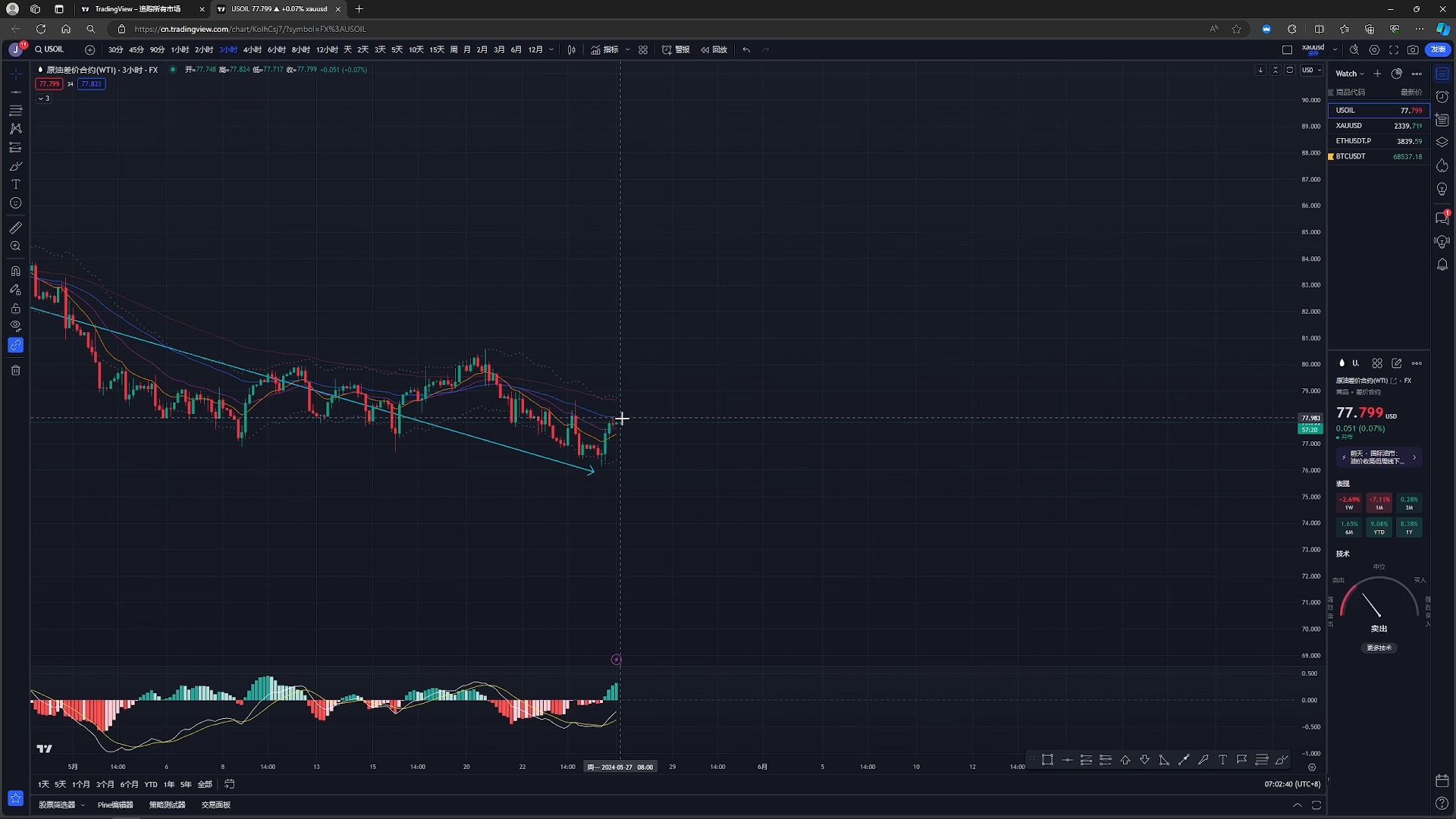Screen dimensions: 1456x819
Task: Open the hotlists flame panel
Action: click(x=1442, y=166)
